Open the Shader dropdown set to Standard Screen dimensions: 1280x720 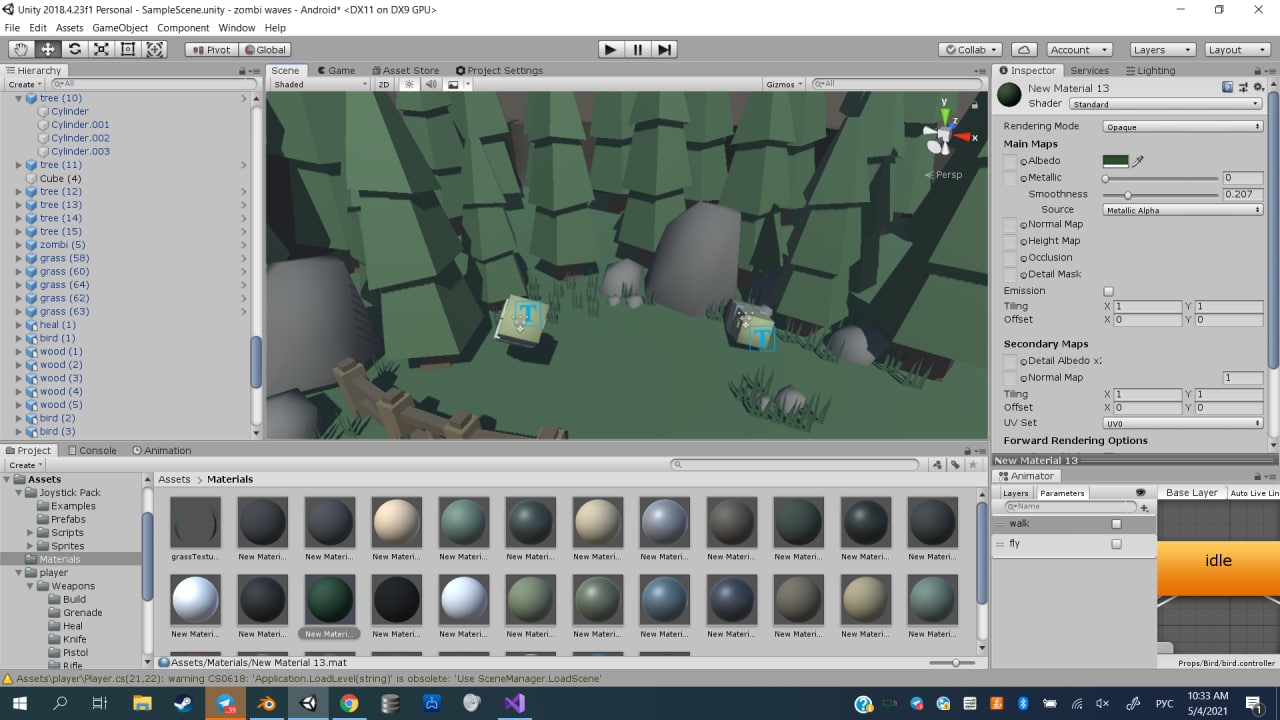click(x=1165, y=104)
